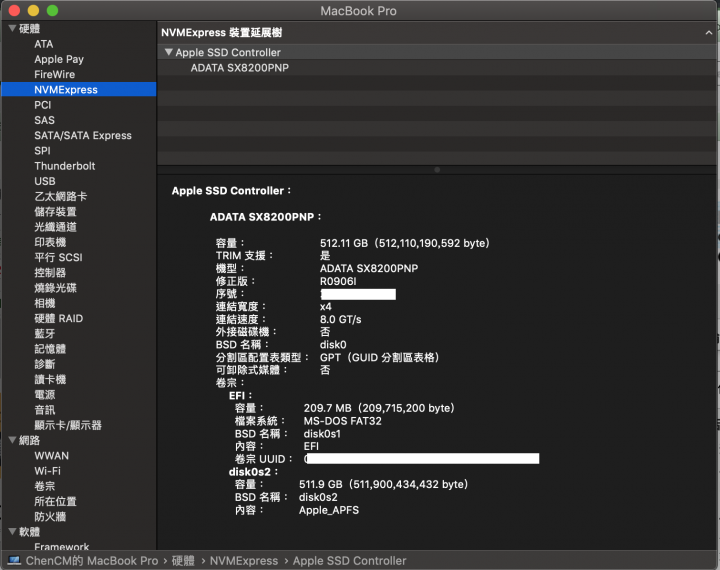720x570 pixels.
Task: Click the computer icon in path bar
Action: 14,560
